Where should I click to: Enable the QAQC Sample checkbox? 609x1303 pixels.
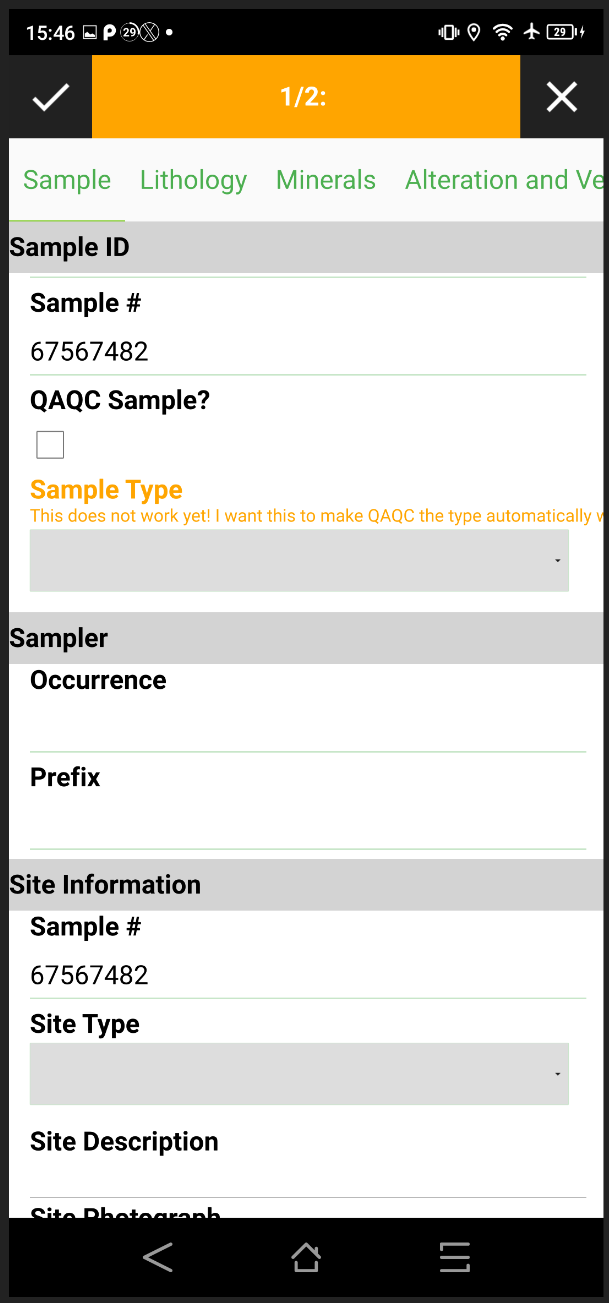tap(49, 444)
